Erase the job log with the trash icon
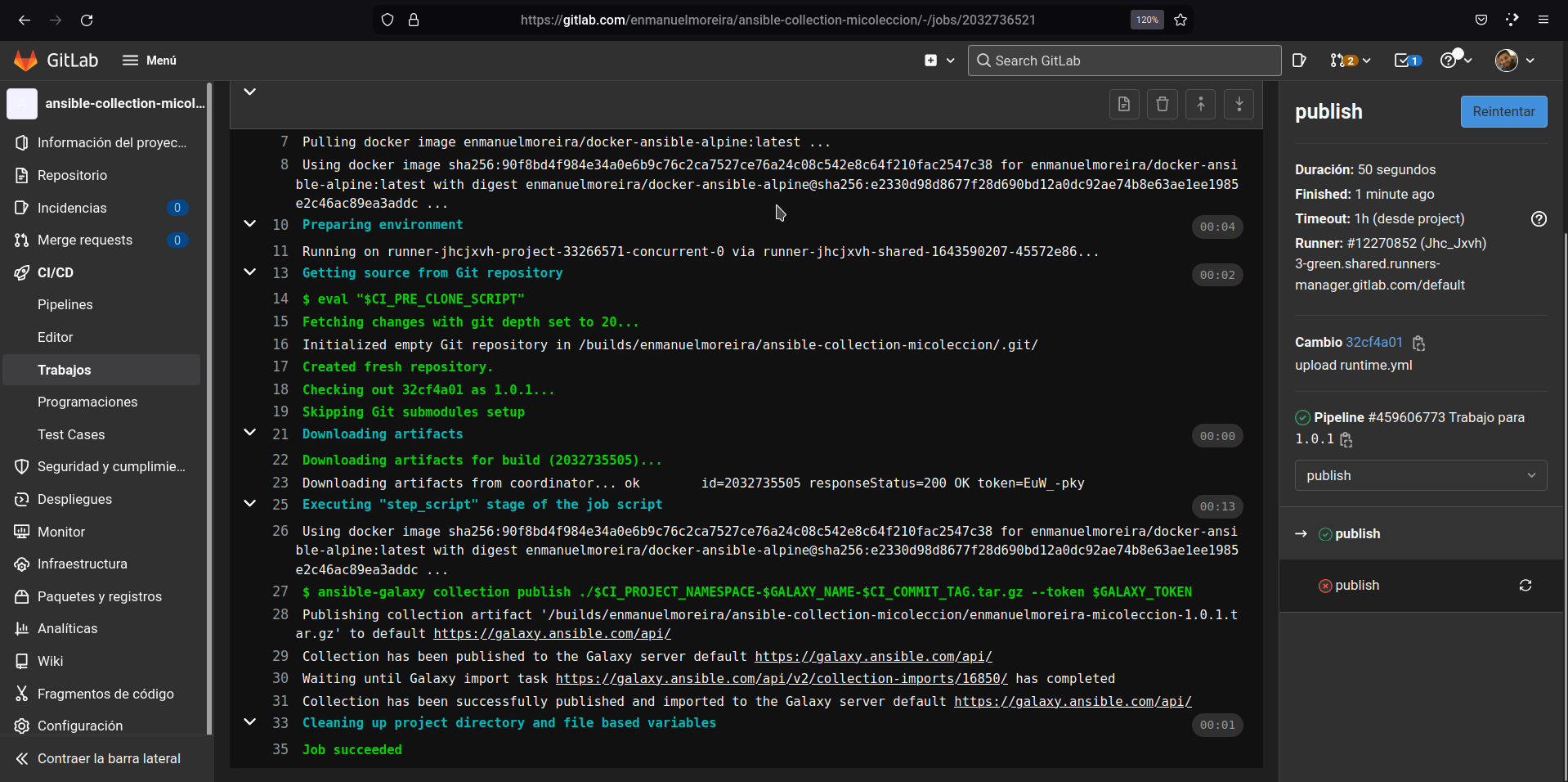The image size is (1568, 782). (x=1163, y=104)
